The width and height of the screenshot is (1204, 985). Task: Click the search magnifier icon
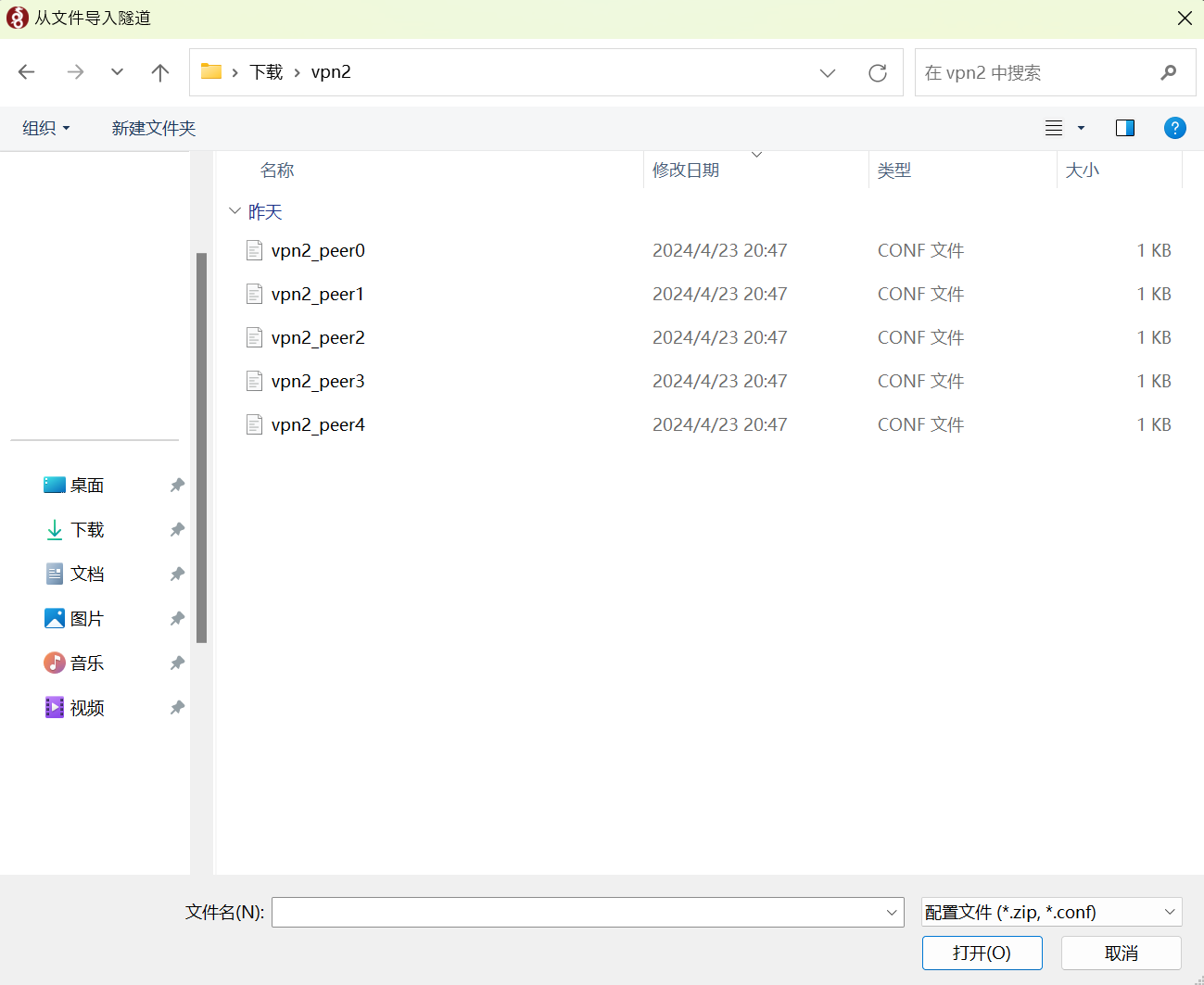(1169, 72)
